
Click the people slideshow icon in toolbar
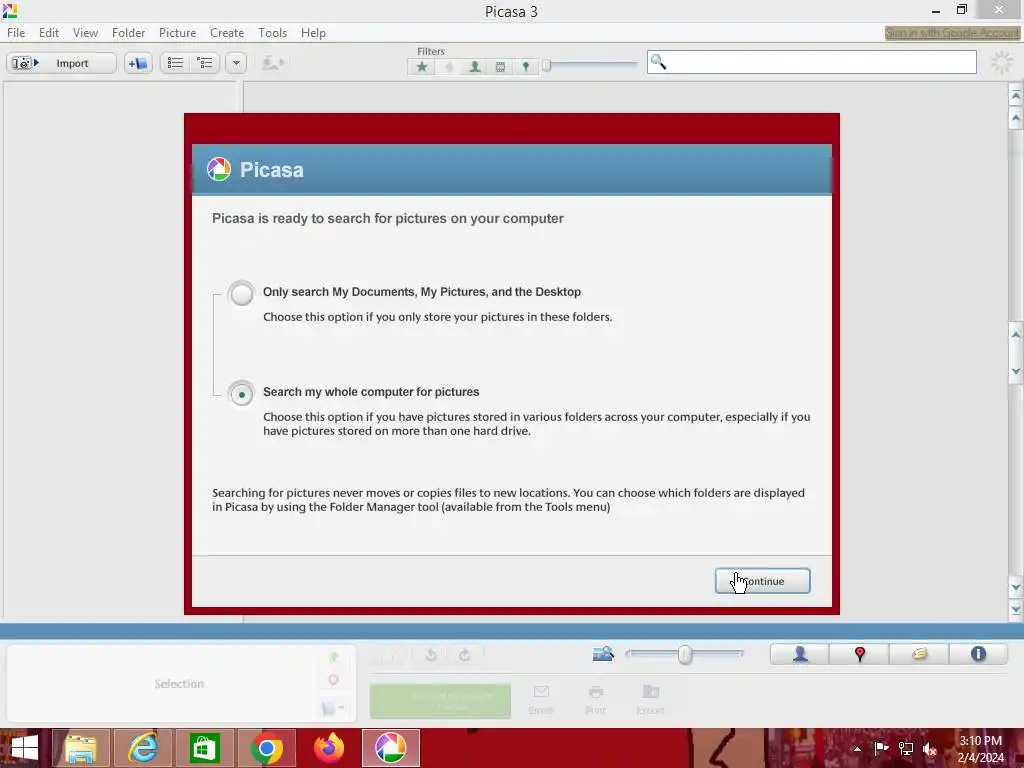[274, 63]
